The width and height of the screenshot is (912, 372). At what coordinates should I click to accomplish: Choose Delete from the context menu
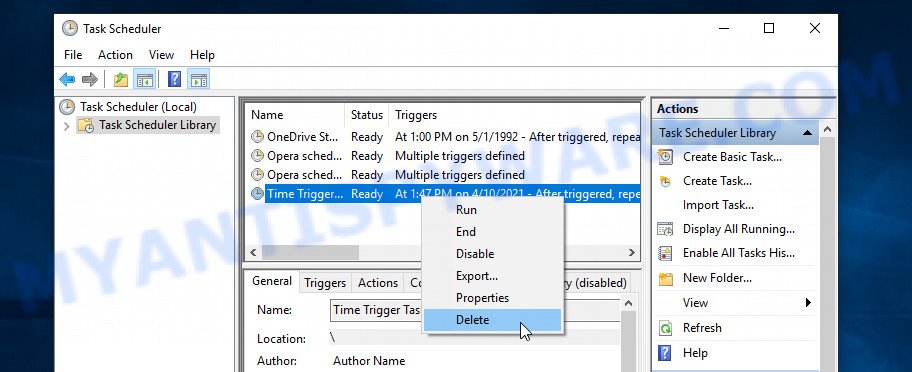(x=493, y=320)
